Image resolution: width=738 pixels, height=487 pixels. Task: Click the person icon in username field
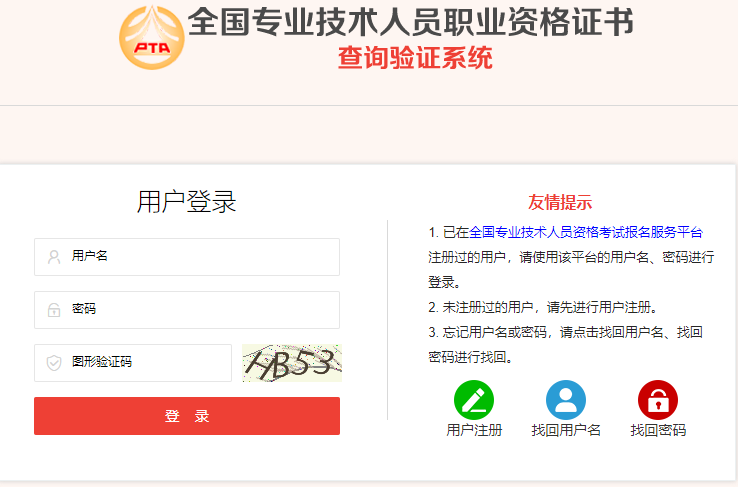pyautogui.click(x=54, y=257)
